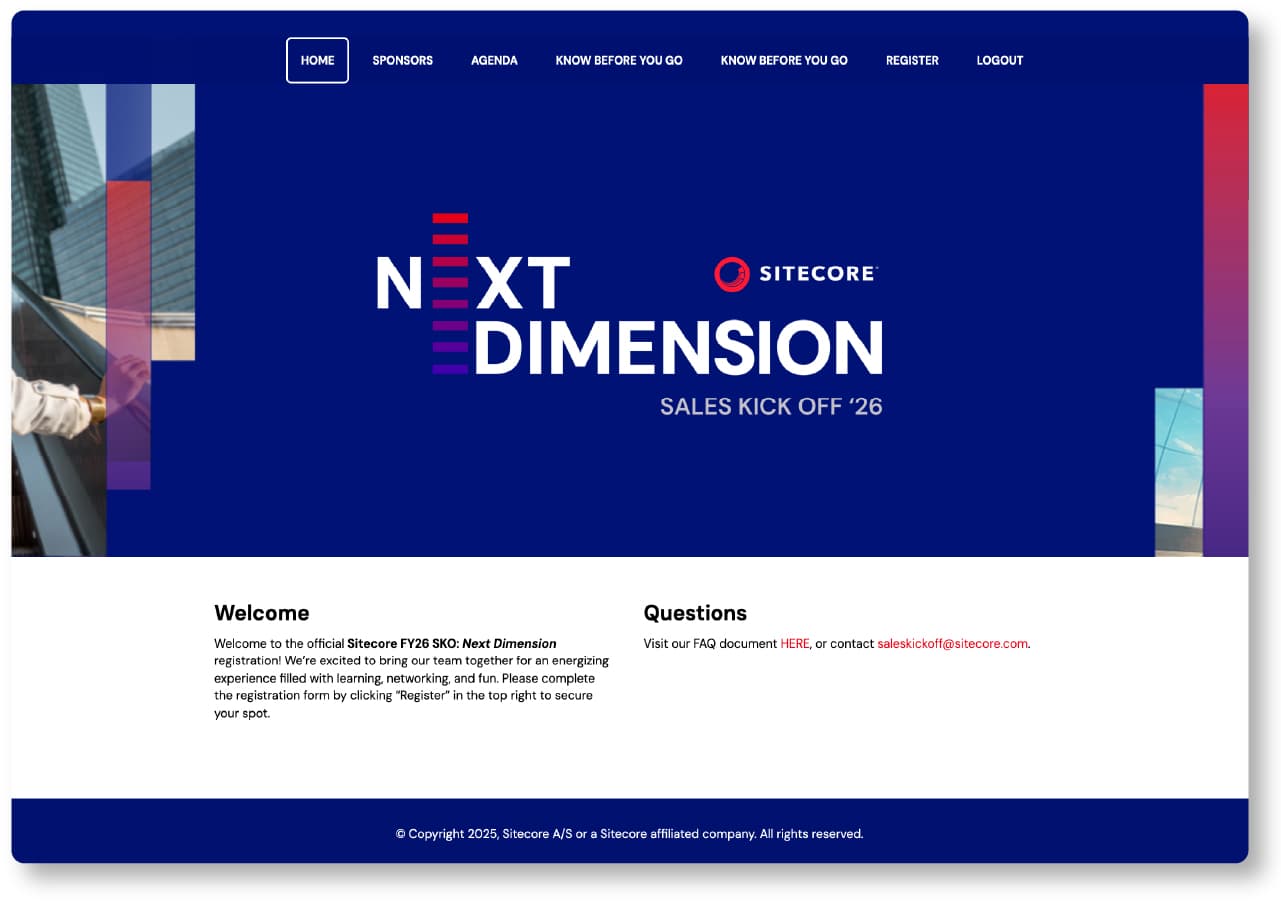This screenshot has height=909, width=1281.
Task: Click the Welcome heading
Action: pyautogui.click(x=261, y=613)
